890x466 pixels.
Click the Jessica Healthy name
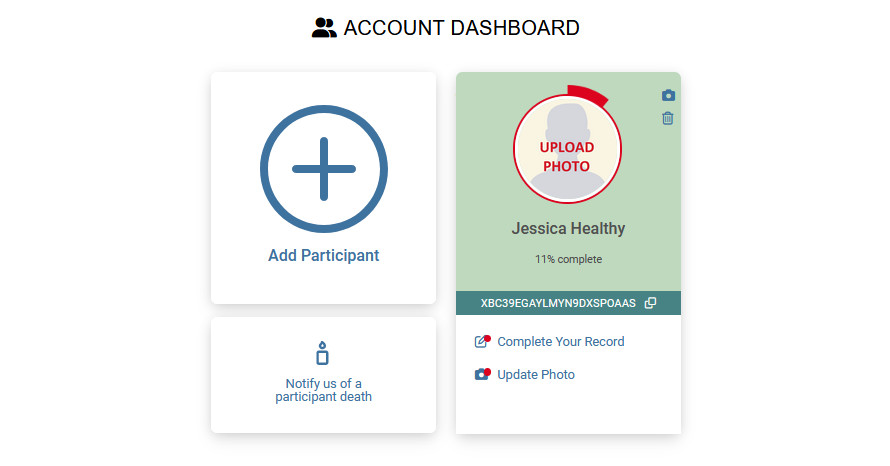click(x=568, y=228)
